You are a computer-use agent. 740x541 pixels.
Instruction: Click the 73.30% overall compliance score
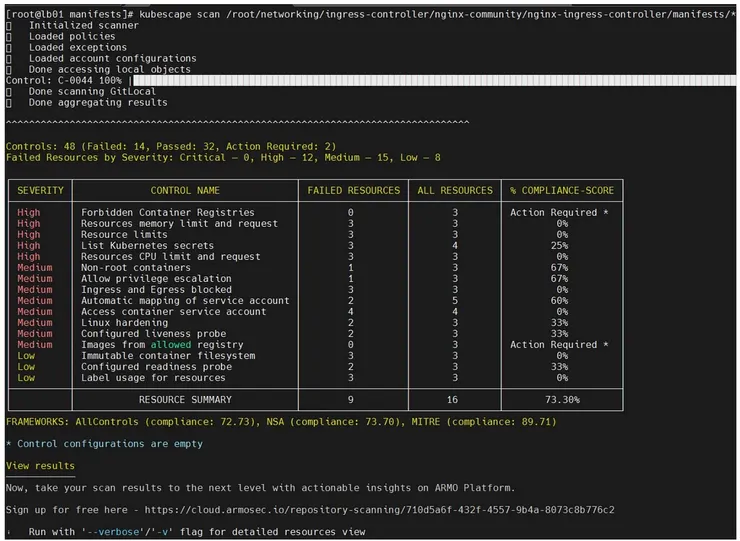[562, 400]
